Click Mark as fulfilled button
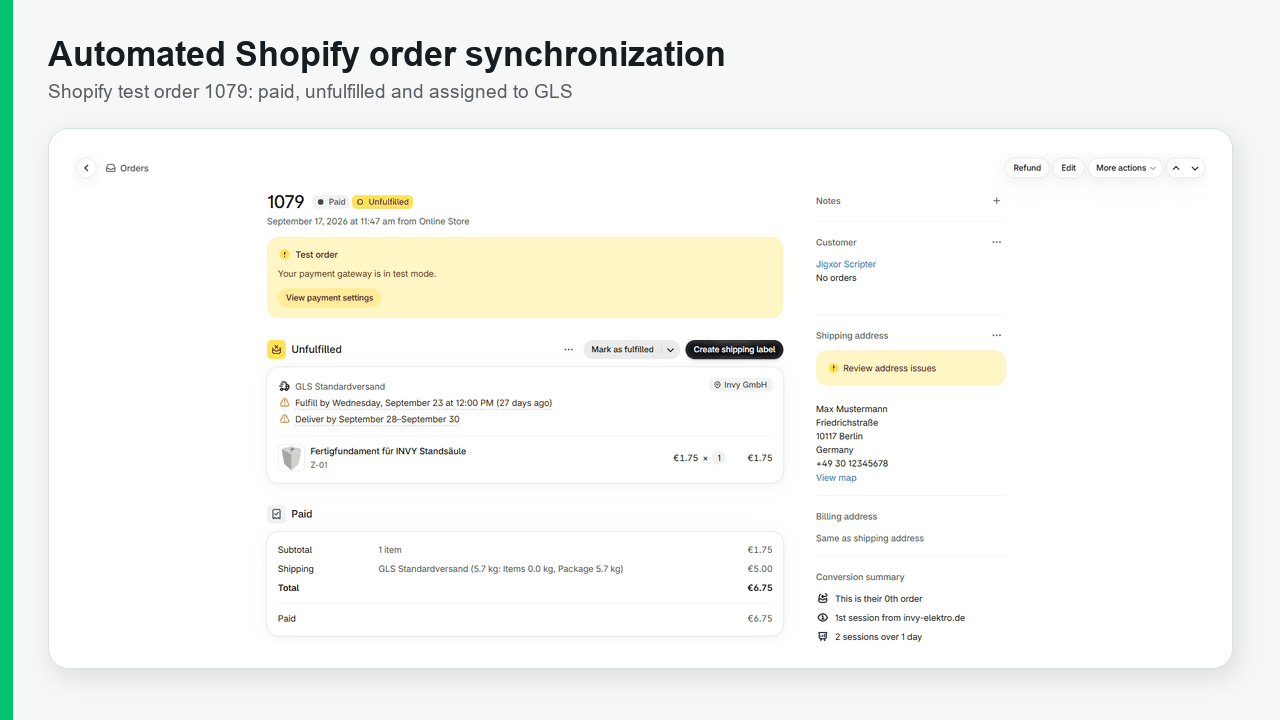The image size is (1280, 720). pyautogui.click(x=622, y=350)
